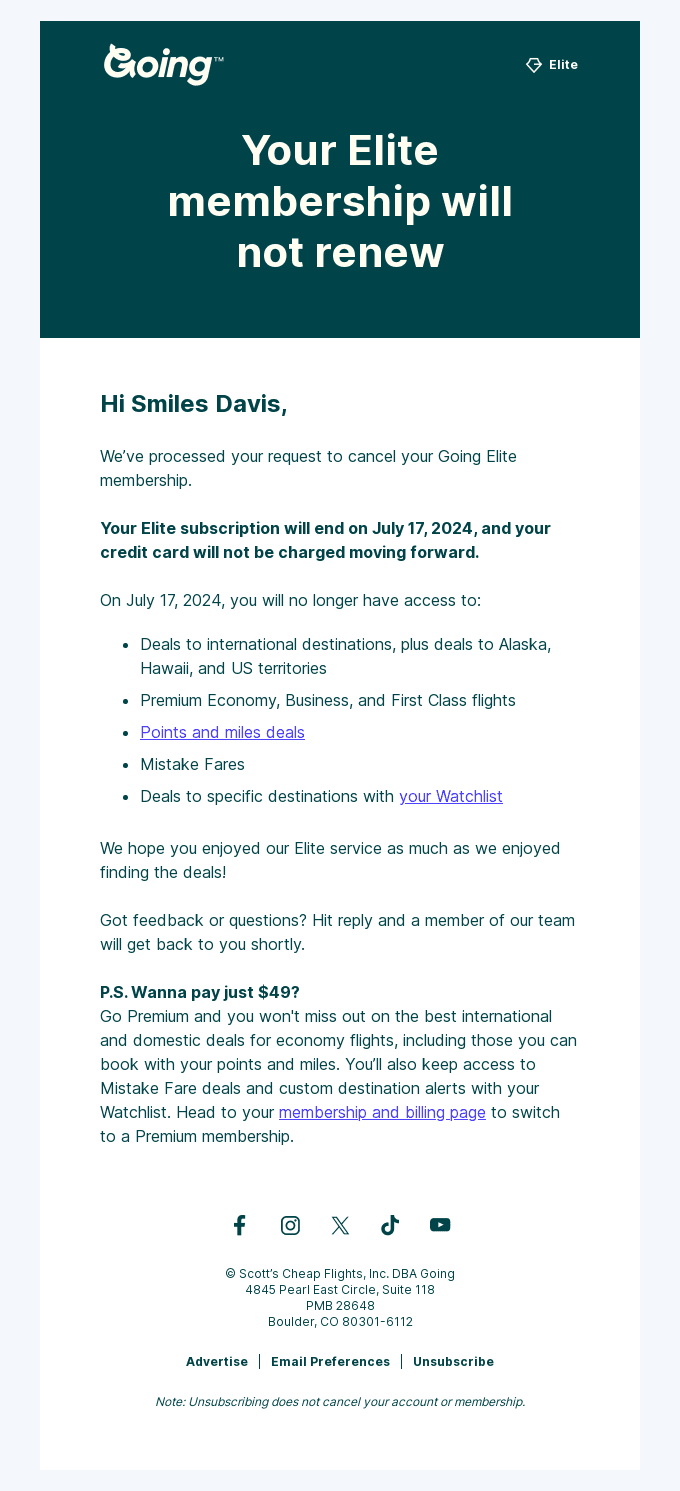This screenshot has width=680, height=1491.
Task: Click the italic unsubscribing note at the bottom
Action: click(340, 1402)
